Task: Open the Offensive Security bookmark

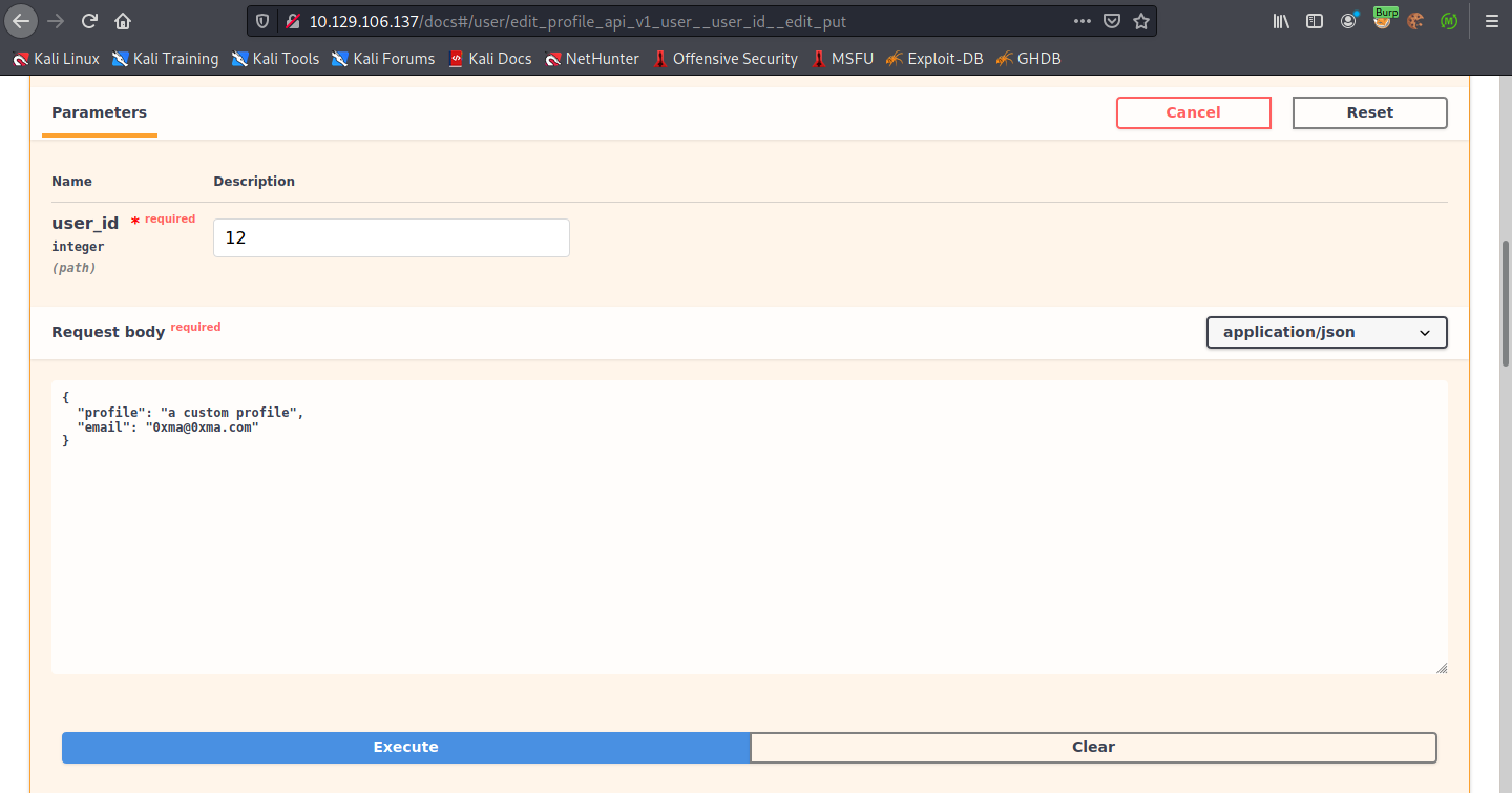Action: [726, 59]
